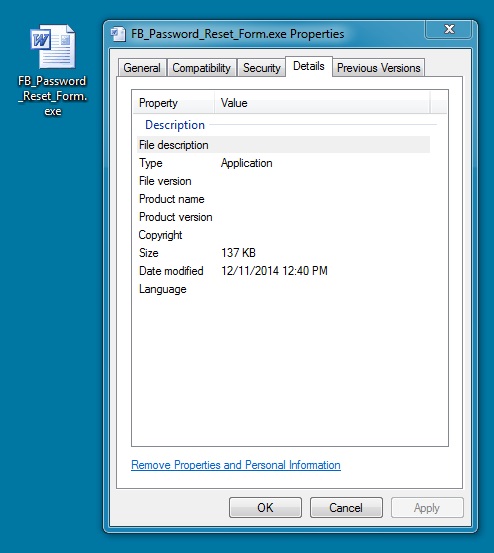This screenshot has width=494, height=553.
Task: Select the Details tab
Action: [x=309, y=66]
